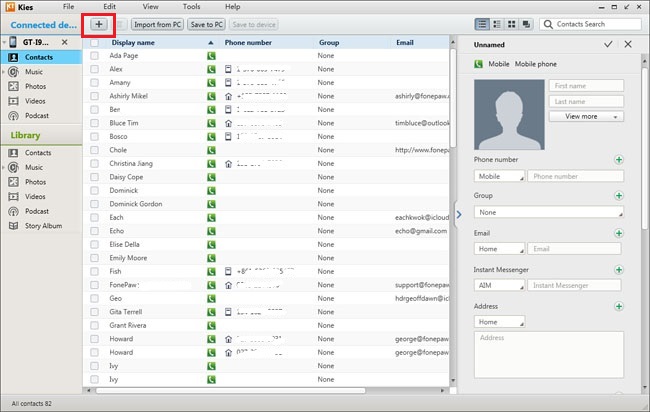This screenshot has height=412, width=650.
Task: Click the contact photo placeholder
Action: pyautogui.click(x=509, y=114)
